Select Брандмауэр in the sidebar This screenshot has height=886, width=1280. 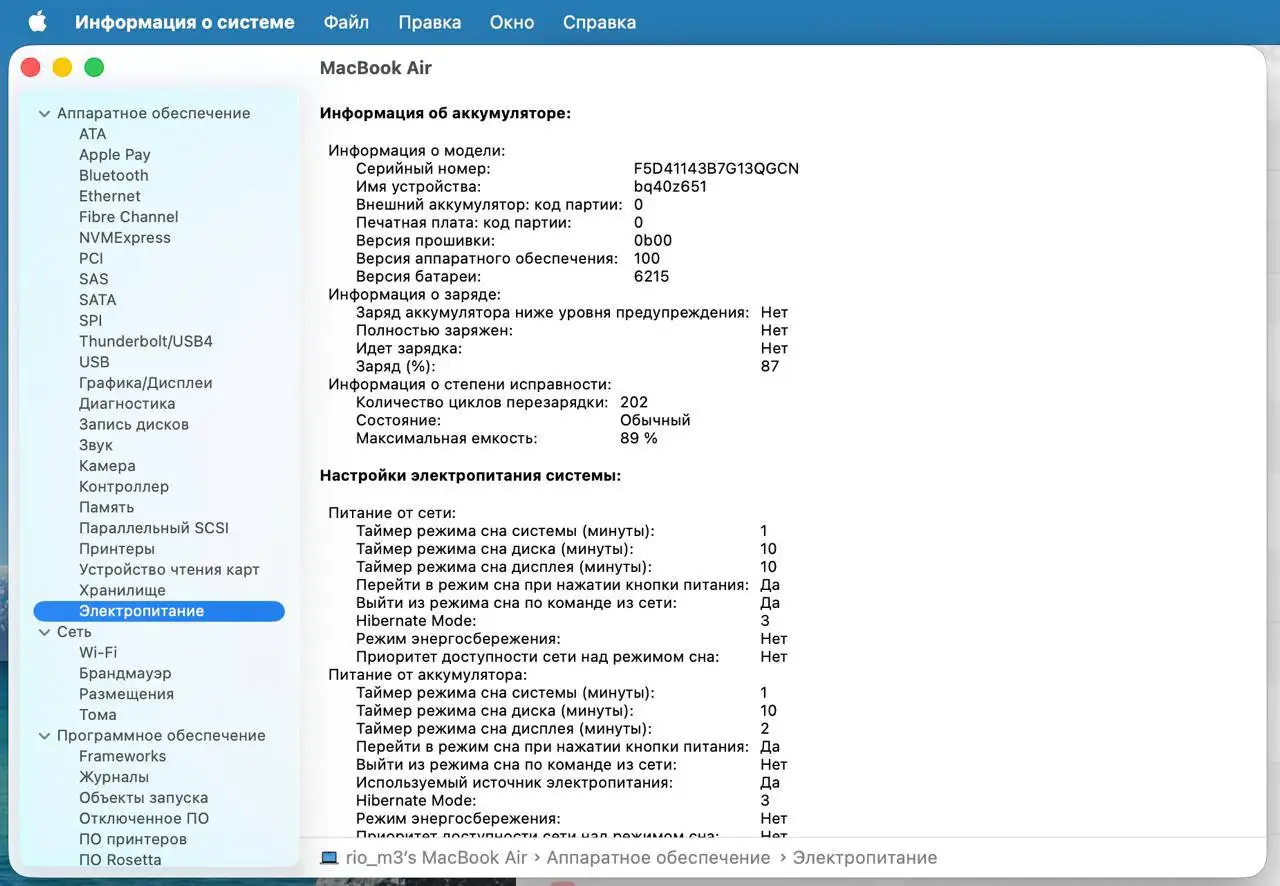pos(125,674)
